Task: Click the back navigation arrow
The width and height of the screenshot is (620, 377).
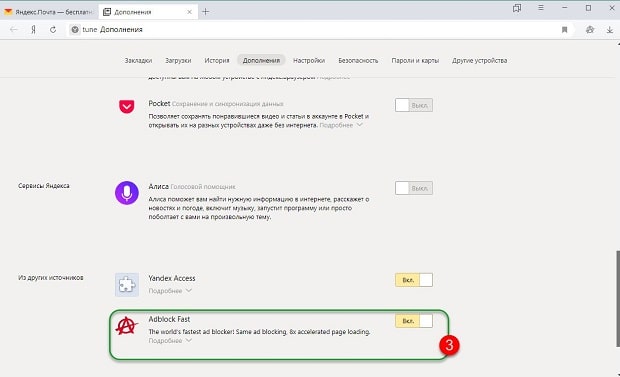Action: (14, 30)
